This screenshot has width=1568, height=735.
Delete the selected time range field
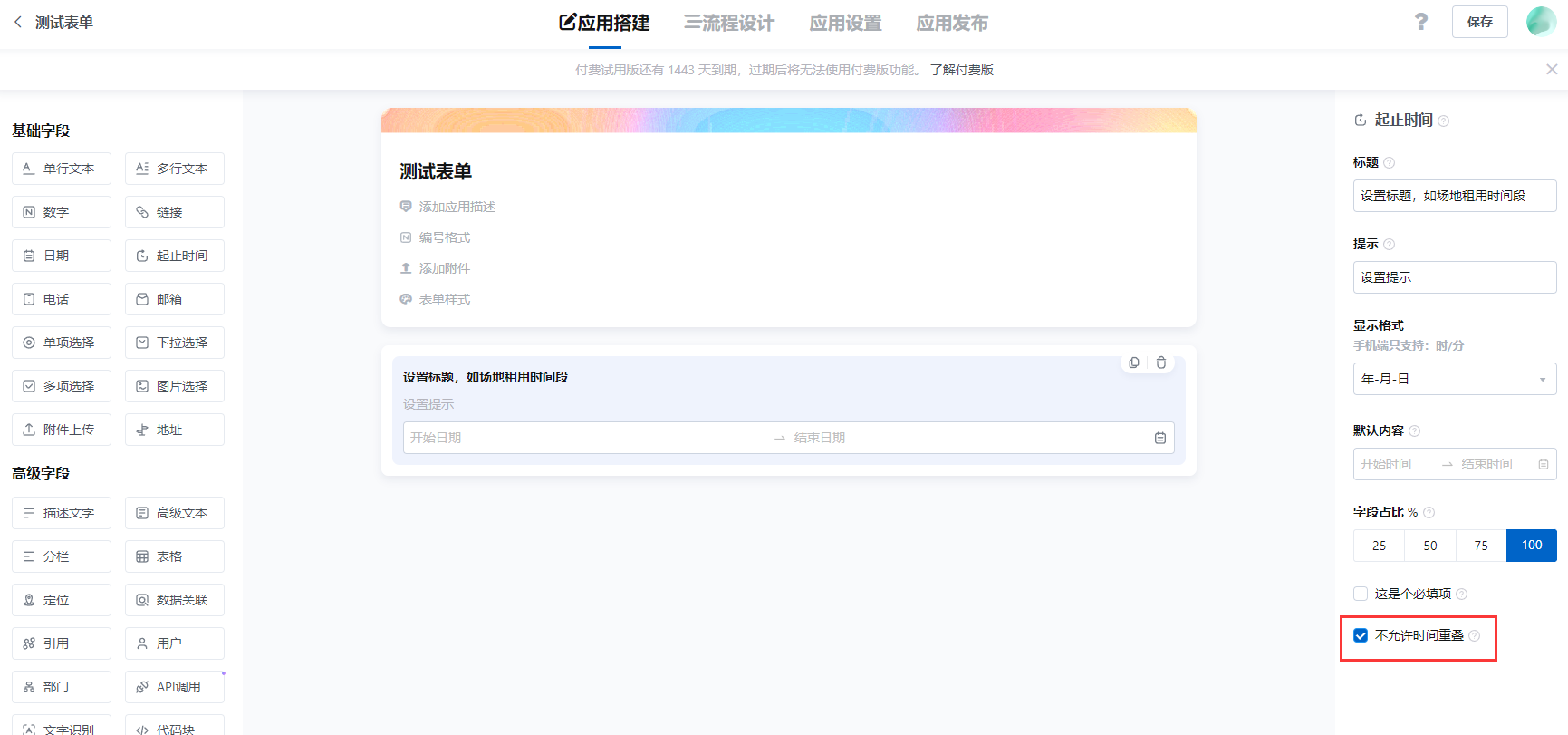click(1161, 363)
